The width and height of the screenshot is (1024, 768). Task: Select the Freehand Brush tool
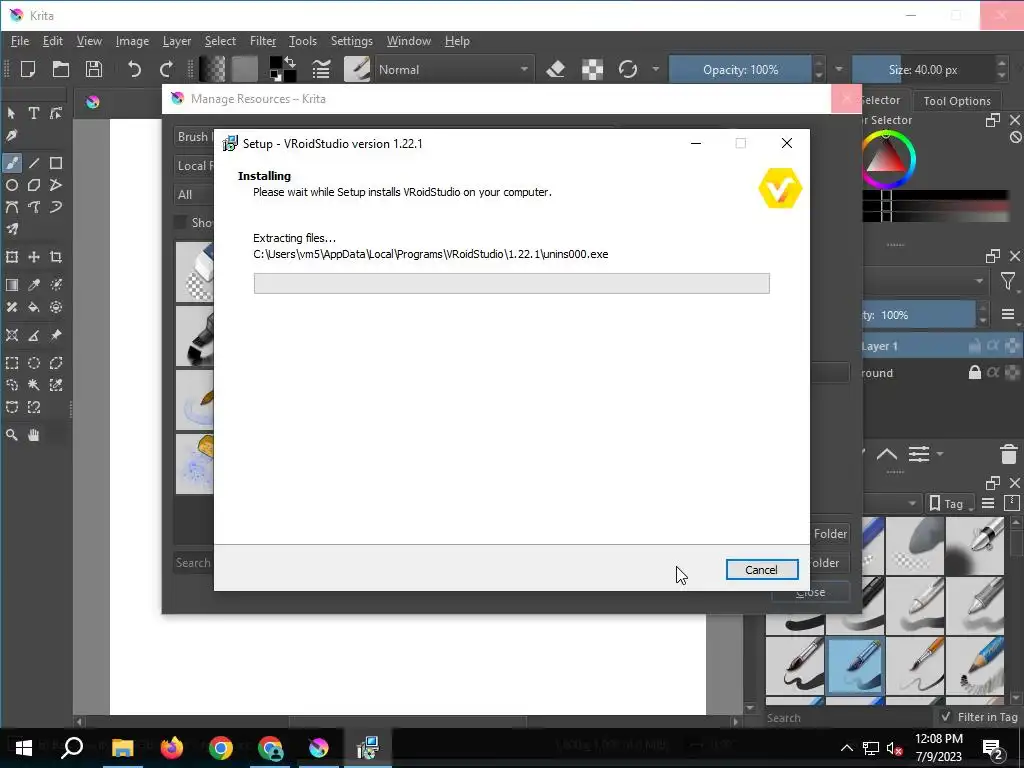coord(12,163)
